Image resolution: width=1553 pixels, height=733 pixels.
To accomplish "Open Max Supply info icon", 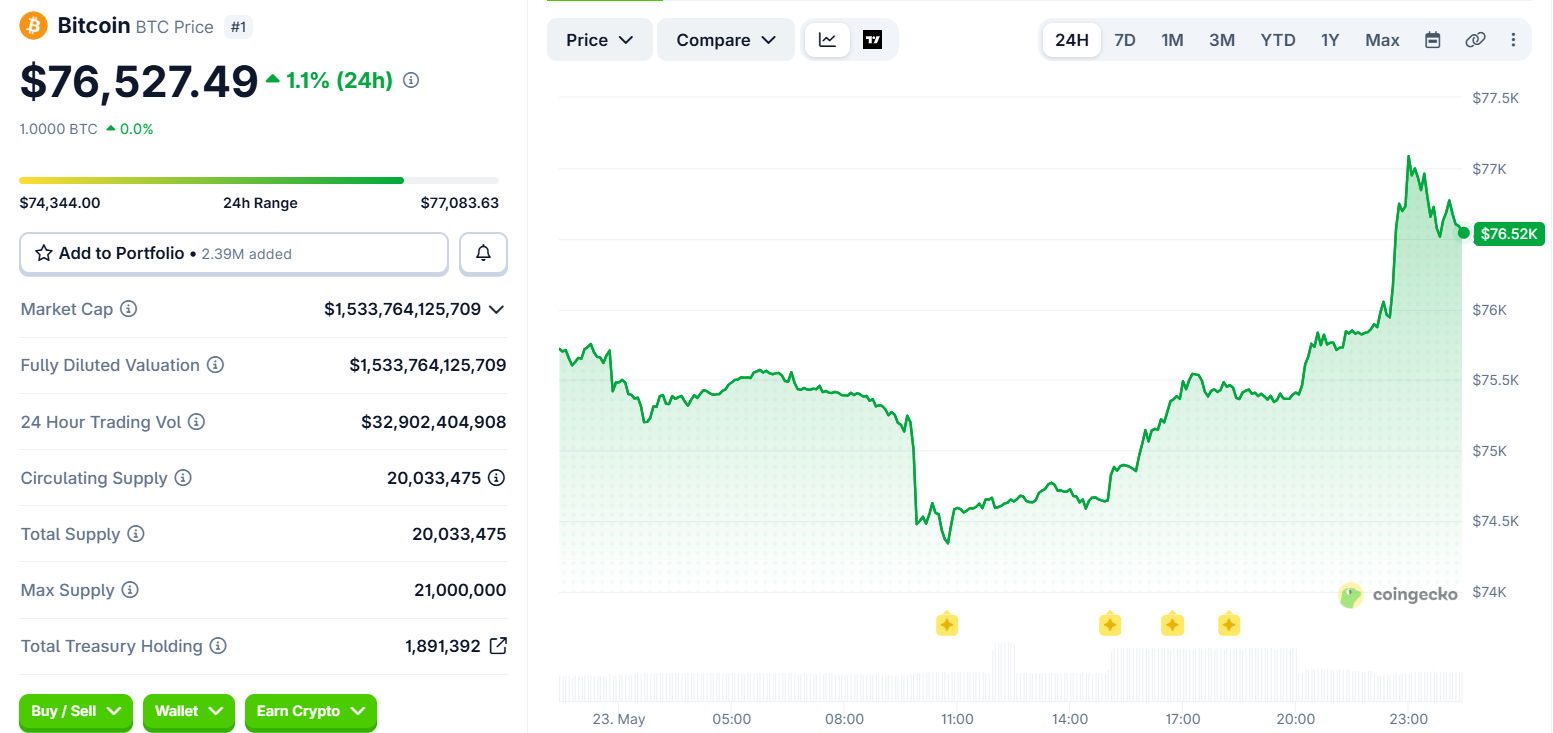I will [130, 590].
